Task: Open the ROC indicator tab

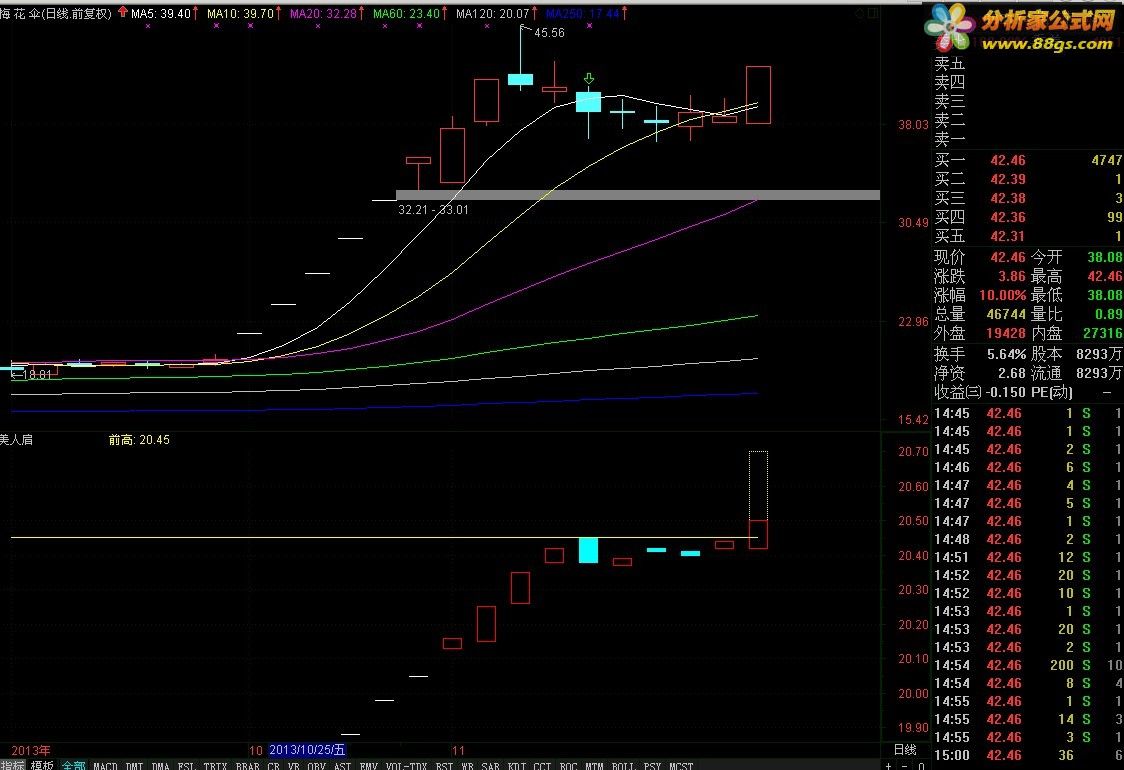Action: 568,766
